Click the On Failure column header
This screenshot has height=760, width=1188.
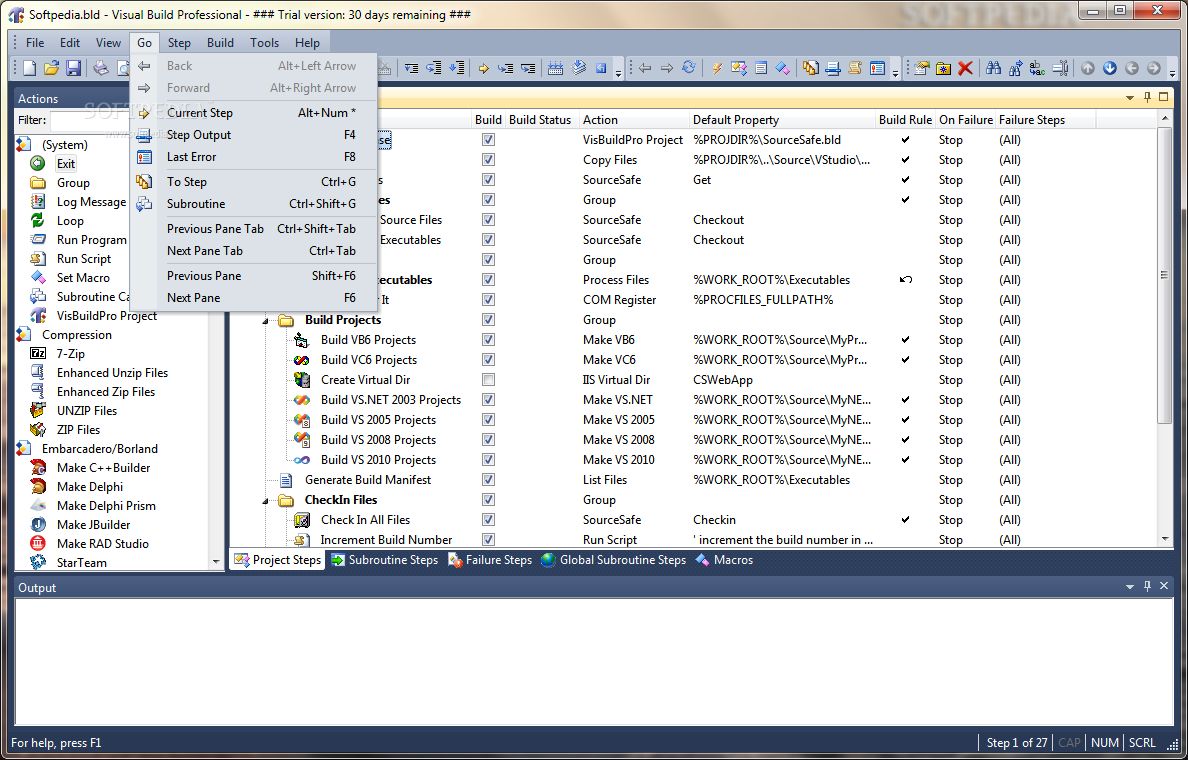pos(965,120)
